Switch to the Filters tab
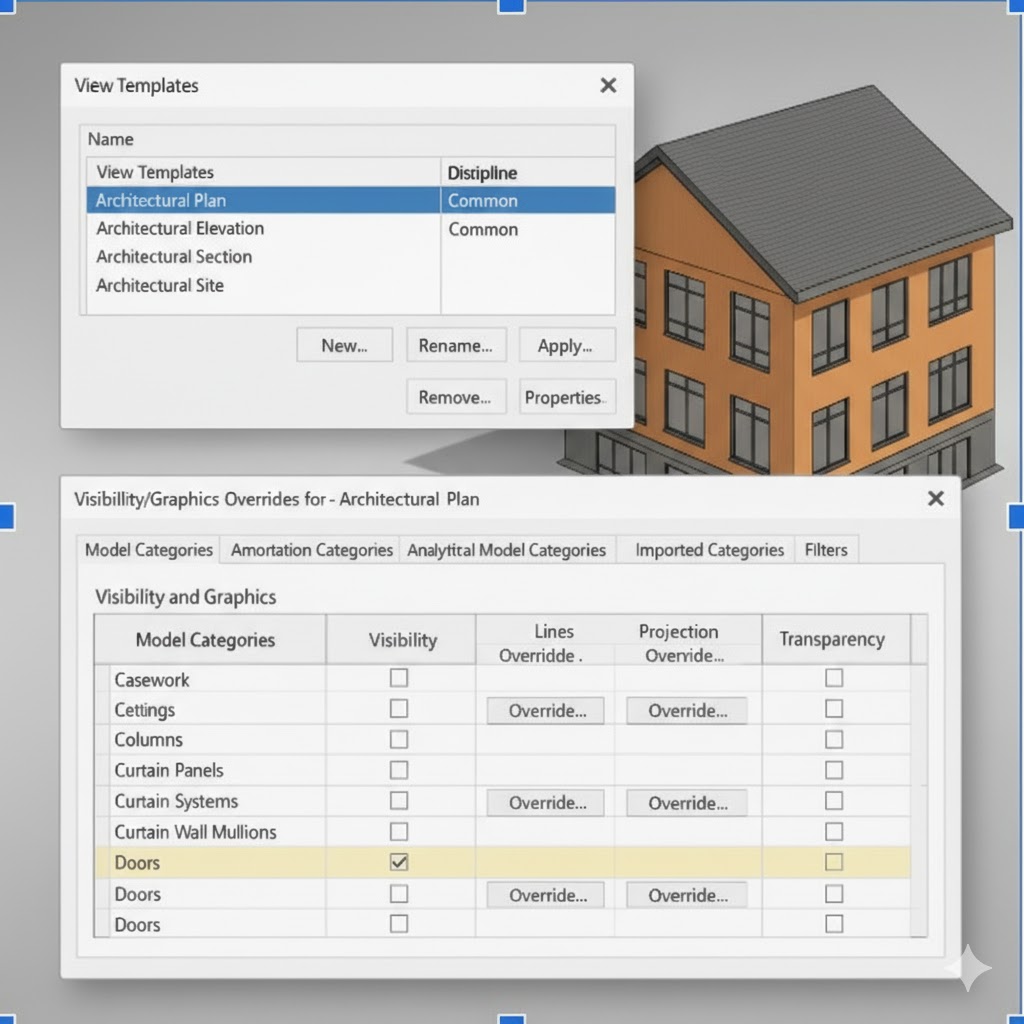This screenshot has height=1024, width=1024. (x=825, y=550)
